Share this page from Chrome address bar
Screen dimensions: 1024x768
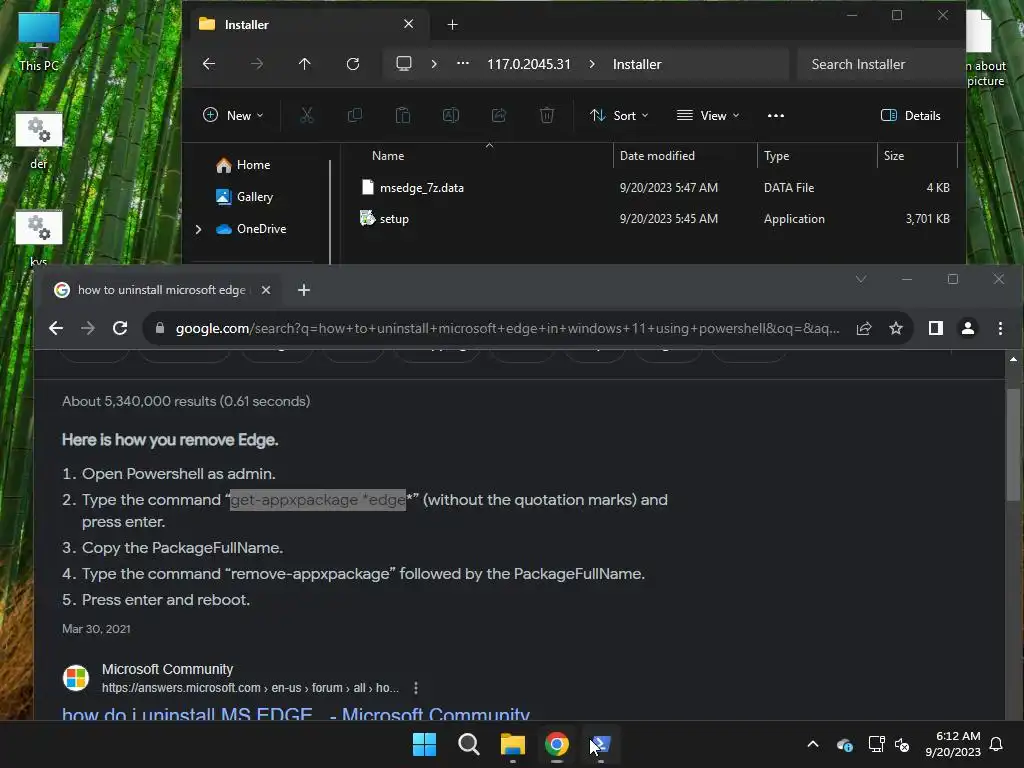pos(864,328)
